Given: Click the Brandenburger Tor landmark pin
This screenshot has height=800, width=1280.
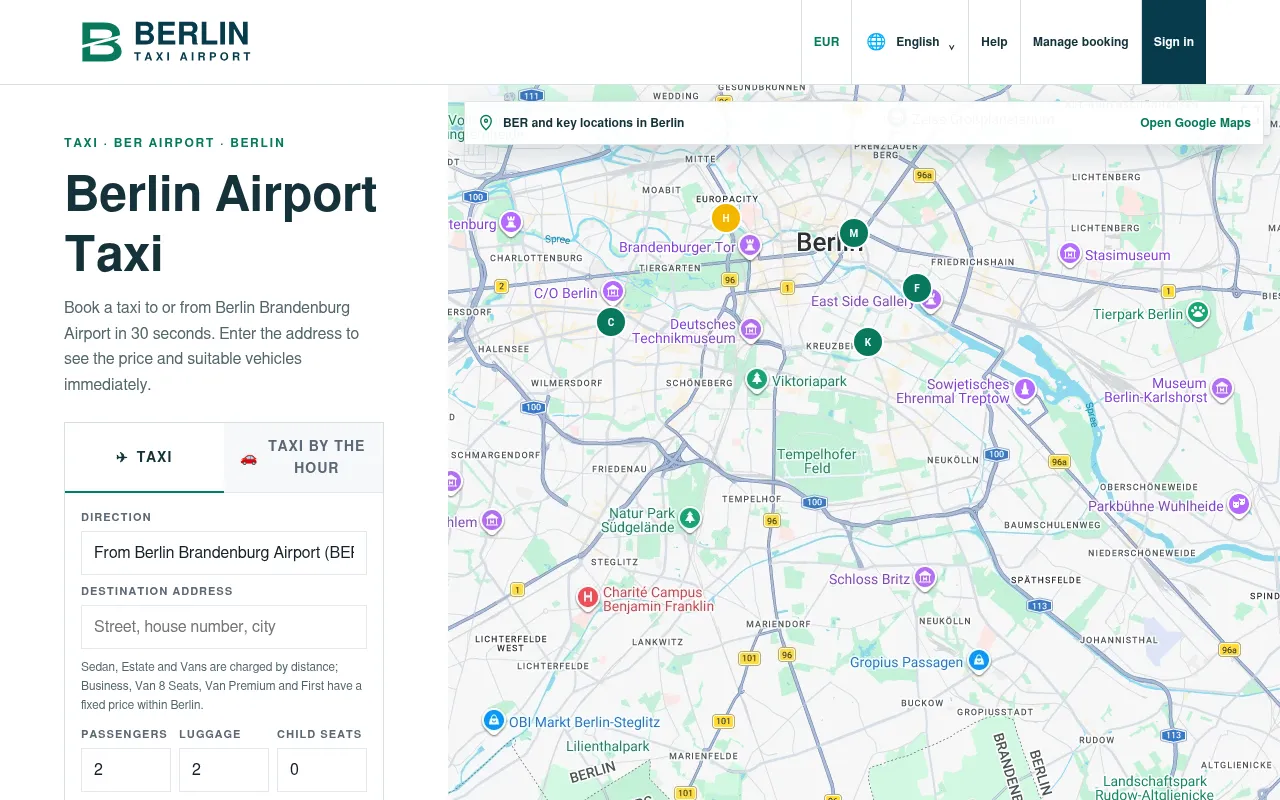Looking at the screenshot, I should click(x=750, y=245).
